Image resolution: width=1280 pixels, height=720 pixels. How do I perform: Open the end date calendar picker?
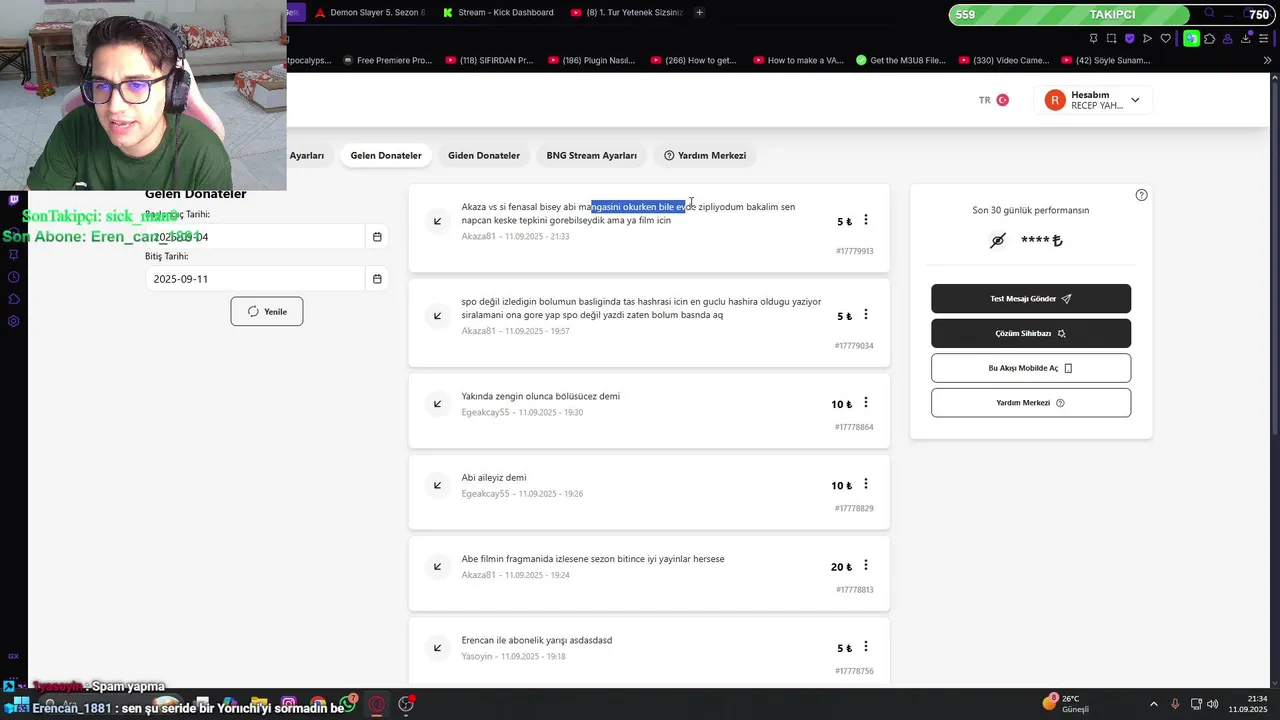377,279
